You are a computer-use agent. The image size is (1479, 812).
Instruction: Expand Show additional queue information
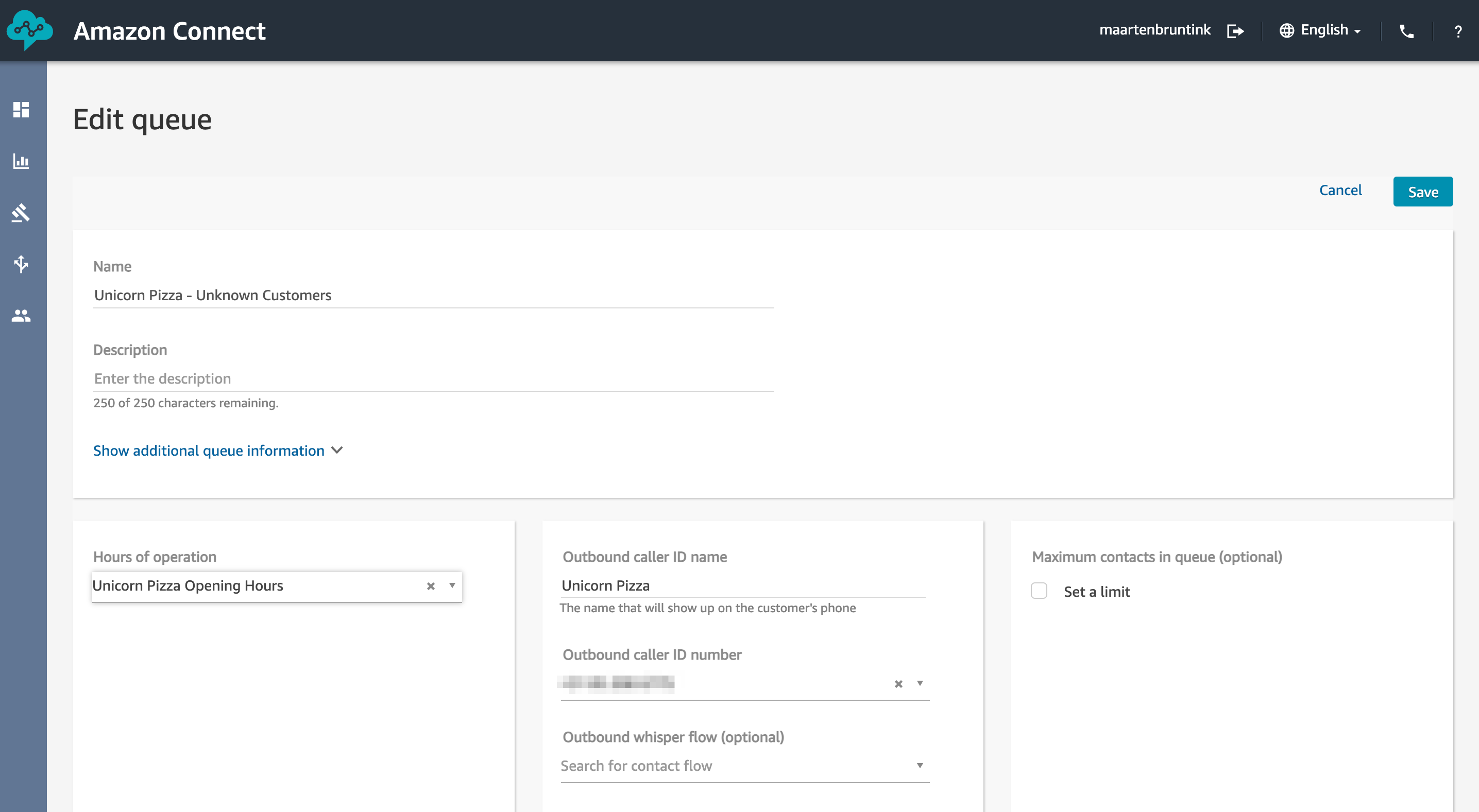[218, 451]
